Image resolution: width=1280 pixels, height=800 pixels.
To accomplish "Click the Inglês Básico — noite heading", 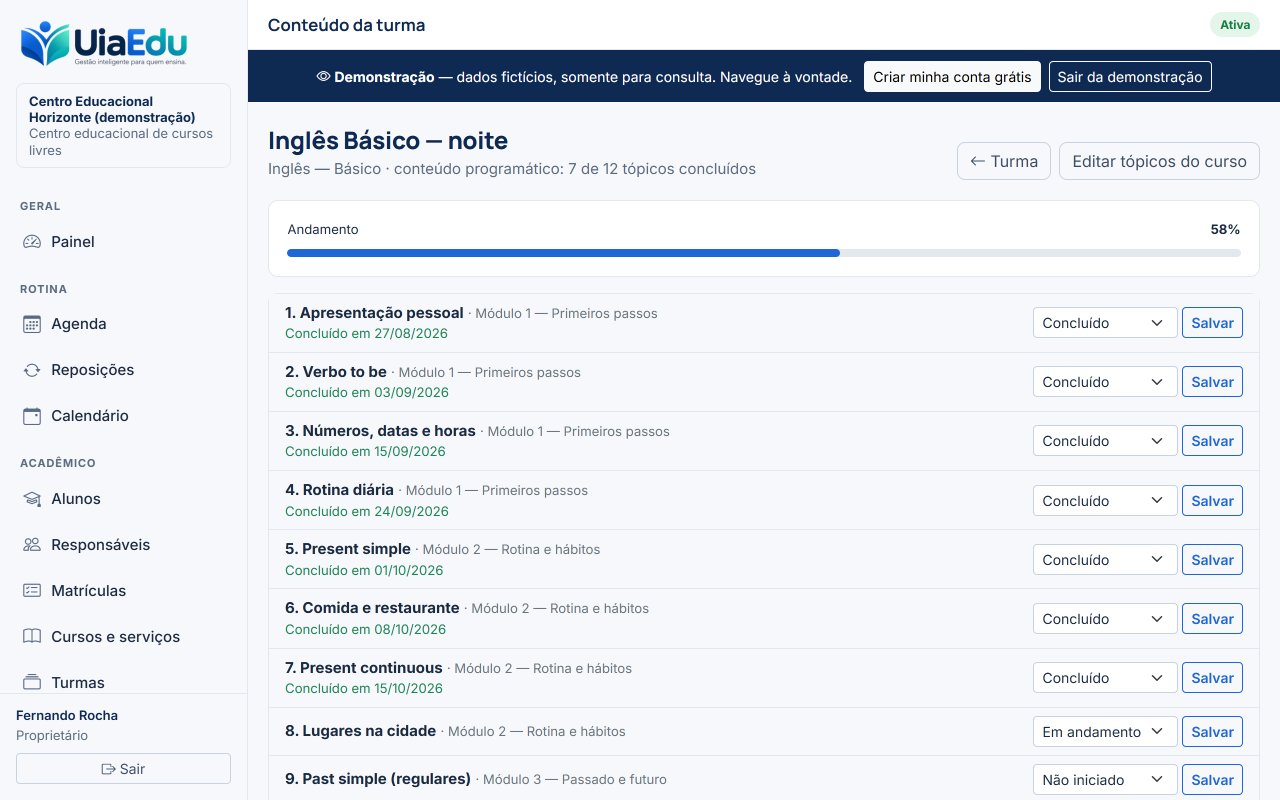I will tap(388, 140).
